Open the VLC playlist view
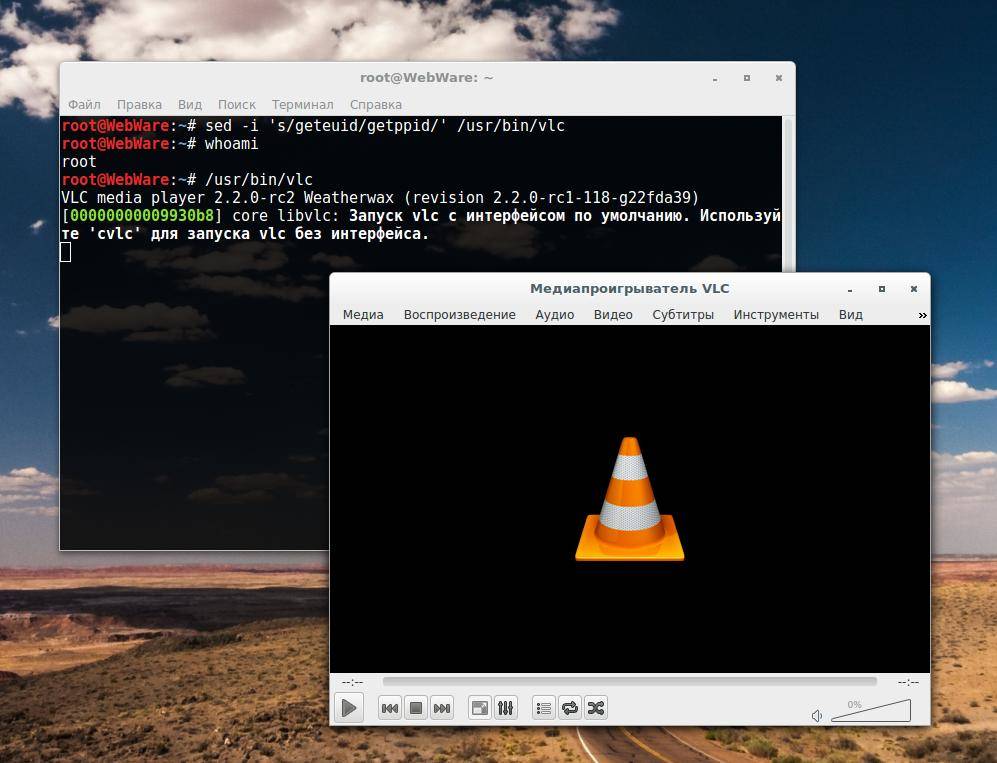 tap(544, 708)
